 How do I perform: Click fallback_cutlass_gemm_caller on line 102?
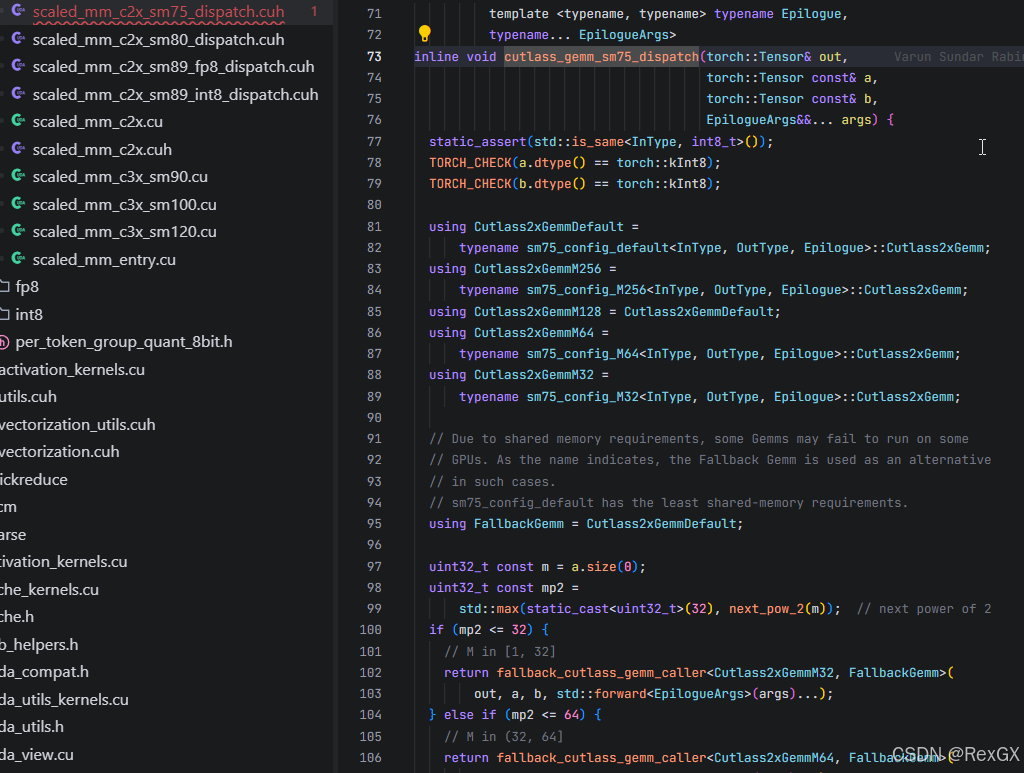pos(601,672)
